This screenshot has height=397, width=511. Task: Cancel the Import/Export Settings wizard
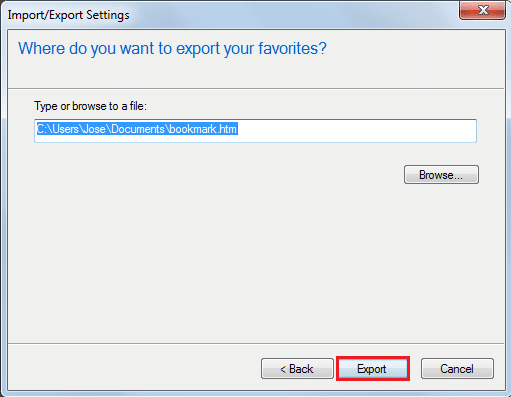tap(457, 369)
